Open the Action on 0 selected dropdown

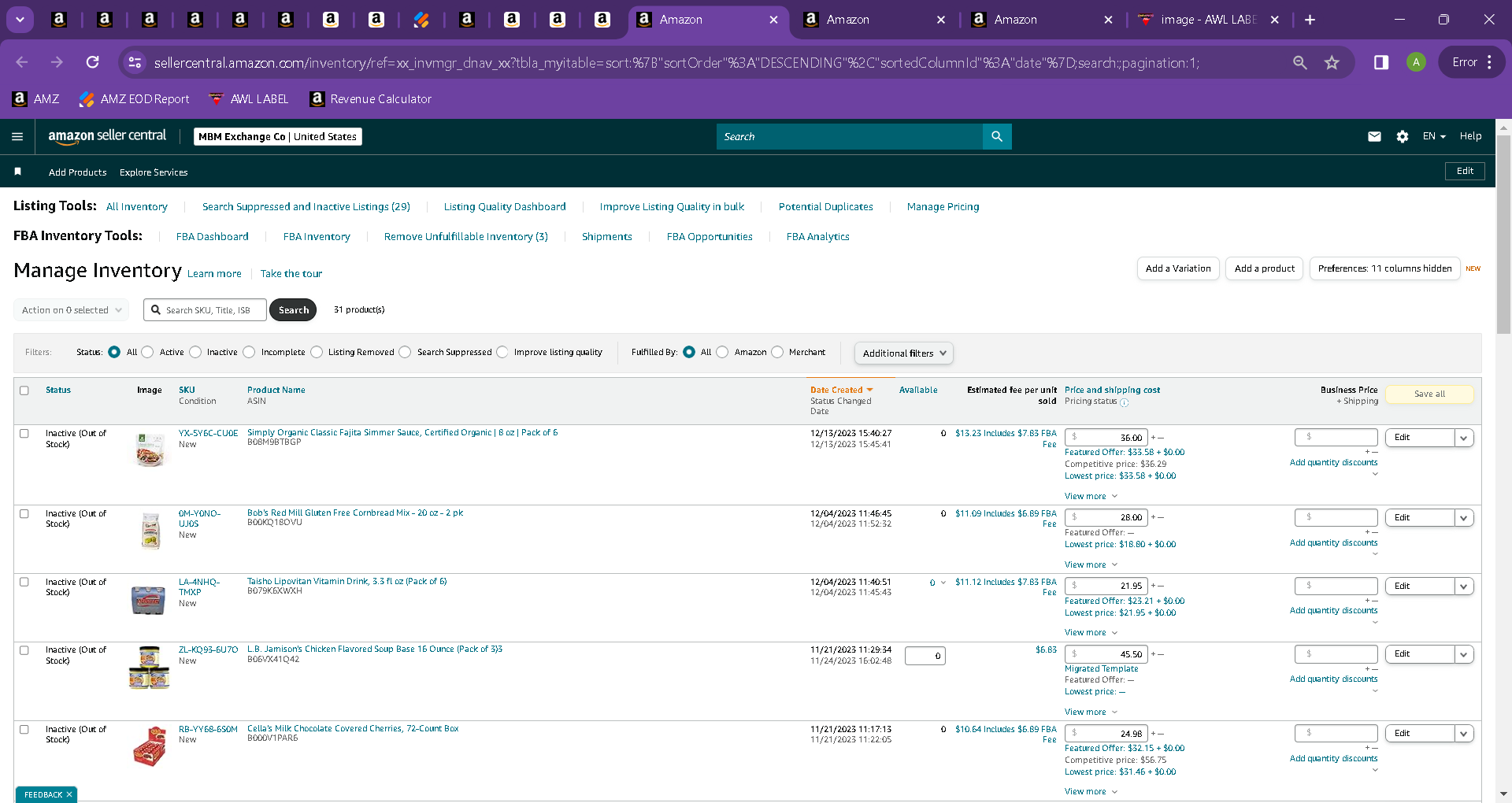72,310
